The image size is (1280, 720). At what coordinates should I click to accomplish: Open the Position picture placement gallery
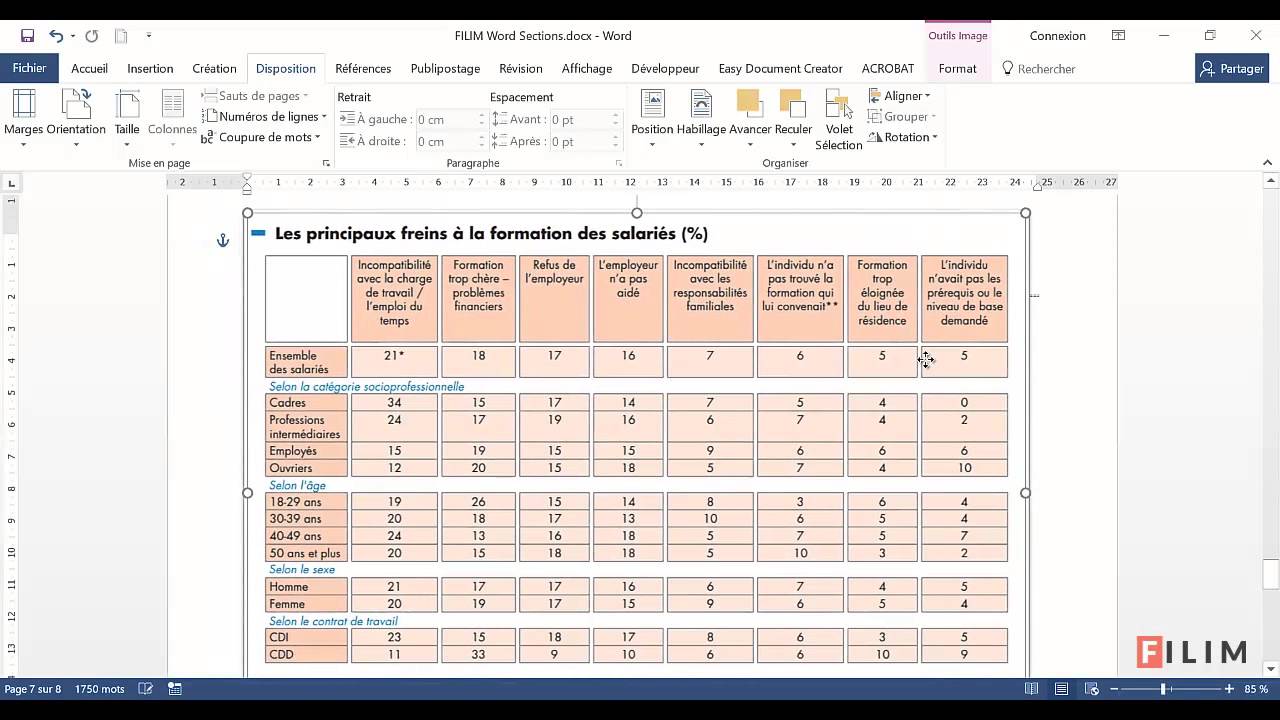pyautogui.click(x=652, y=119)
